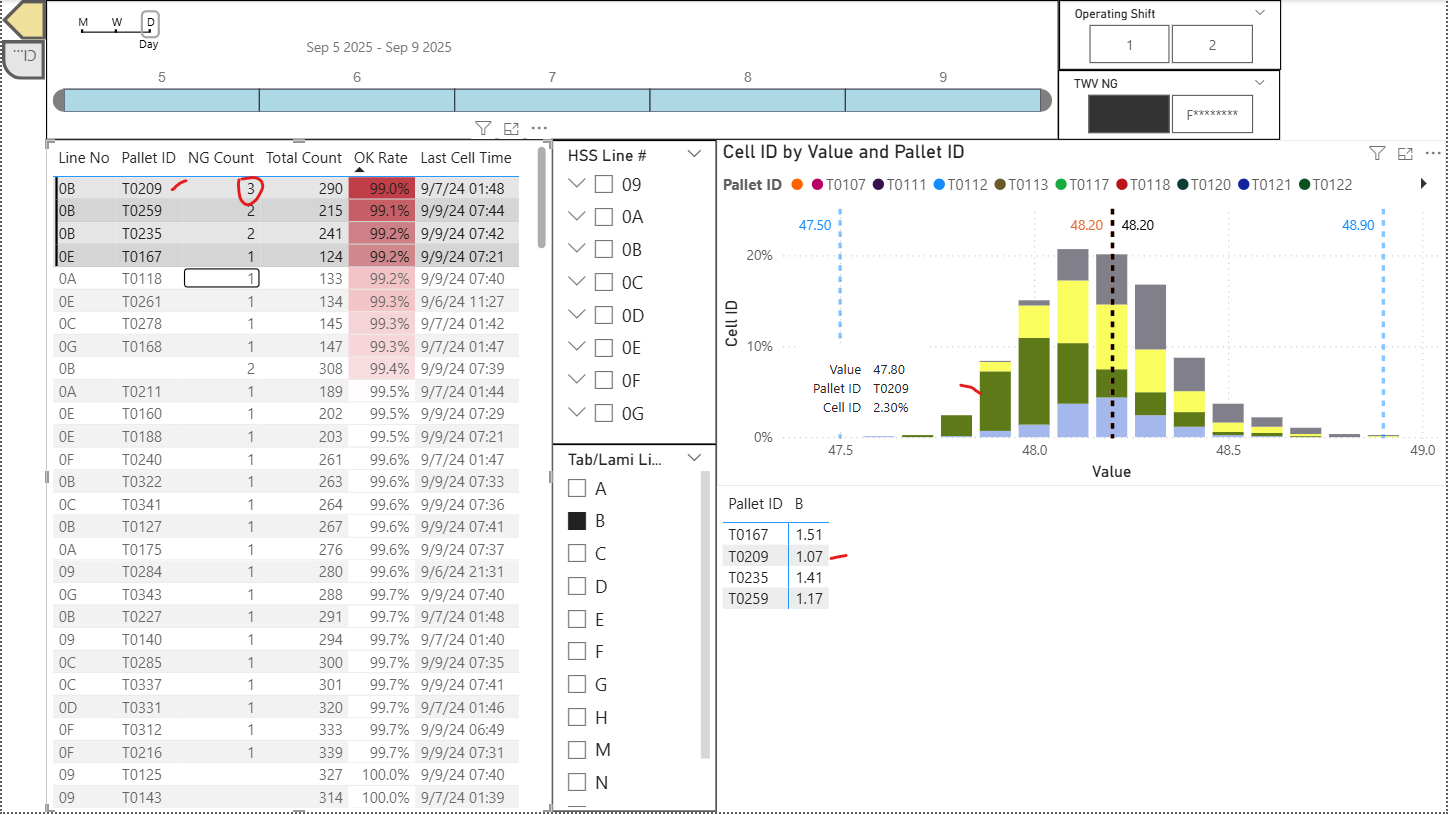Open more options for the Cell ID chart
Screen dimensions: 1448x815
(x=1433, y=153)
